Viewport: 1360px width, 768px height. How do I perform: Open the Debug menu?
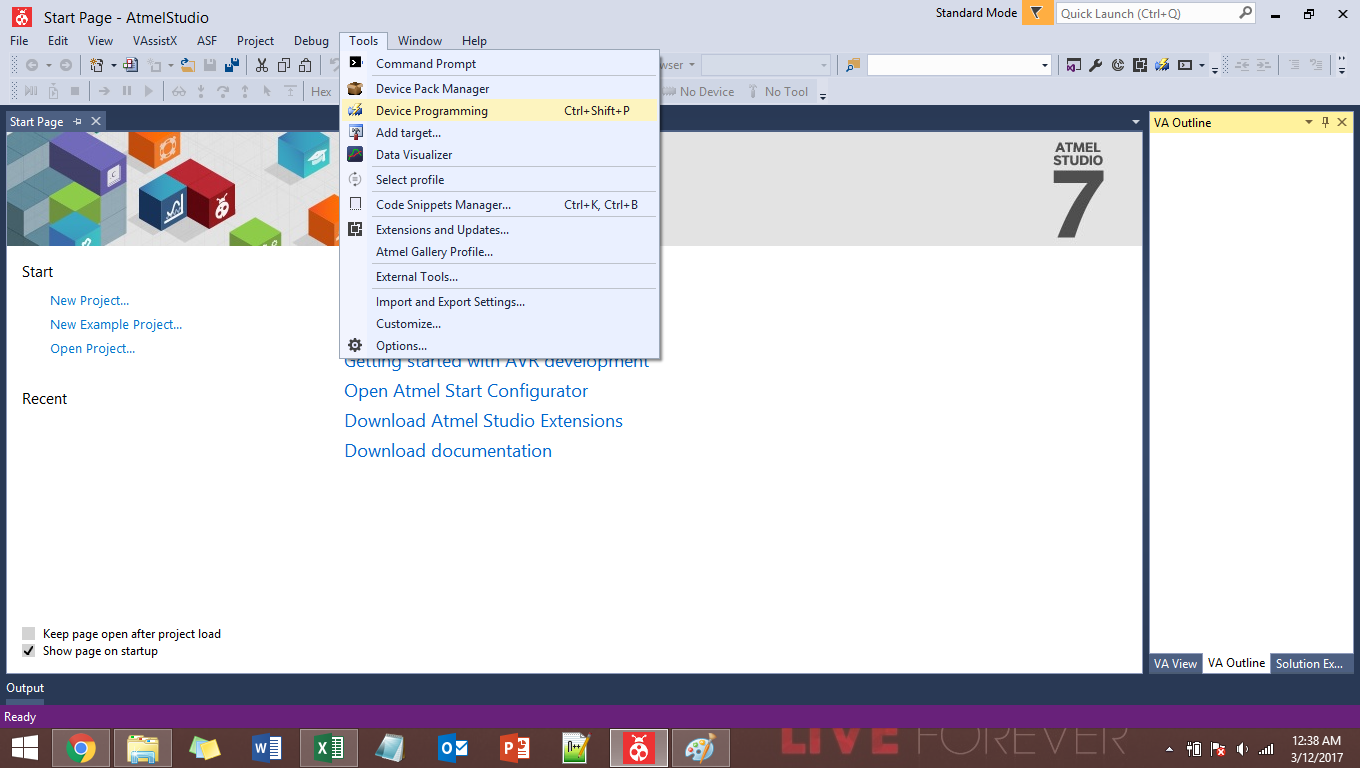coord(311,40)
